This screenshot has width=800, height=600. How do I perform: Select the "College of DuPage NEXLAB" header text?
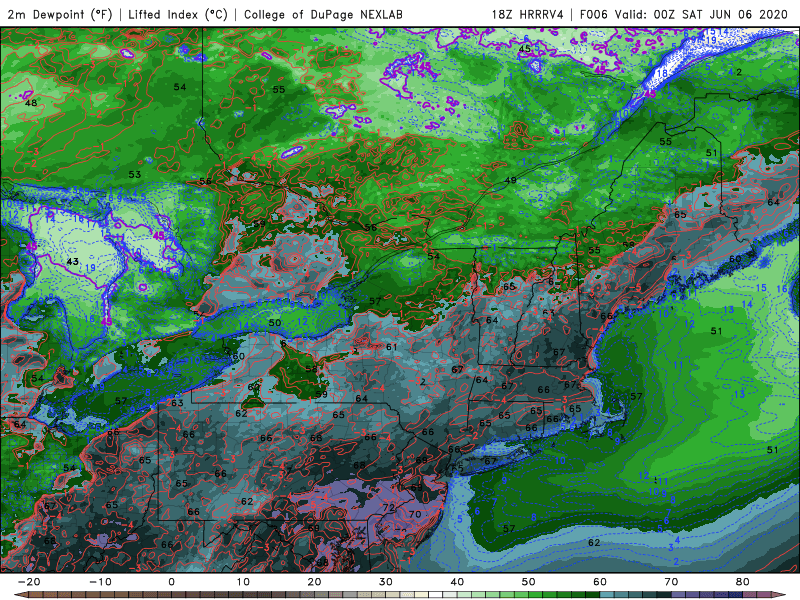click(323, 14)
